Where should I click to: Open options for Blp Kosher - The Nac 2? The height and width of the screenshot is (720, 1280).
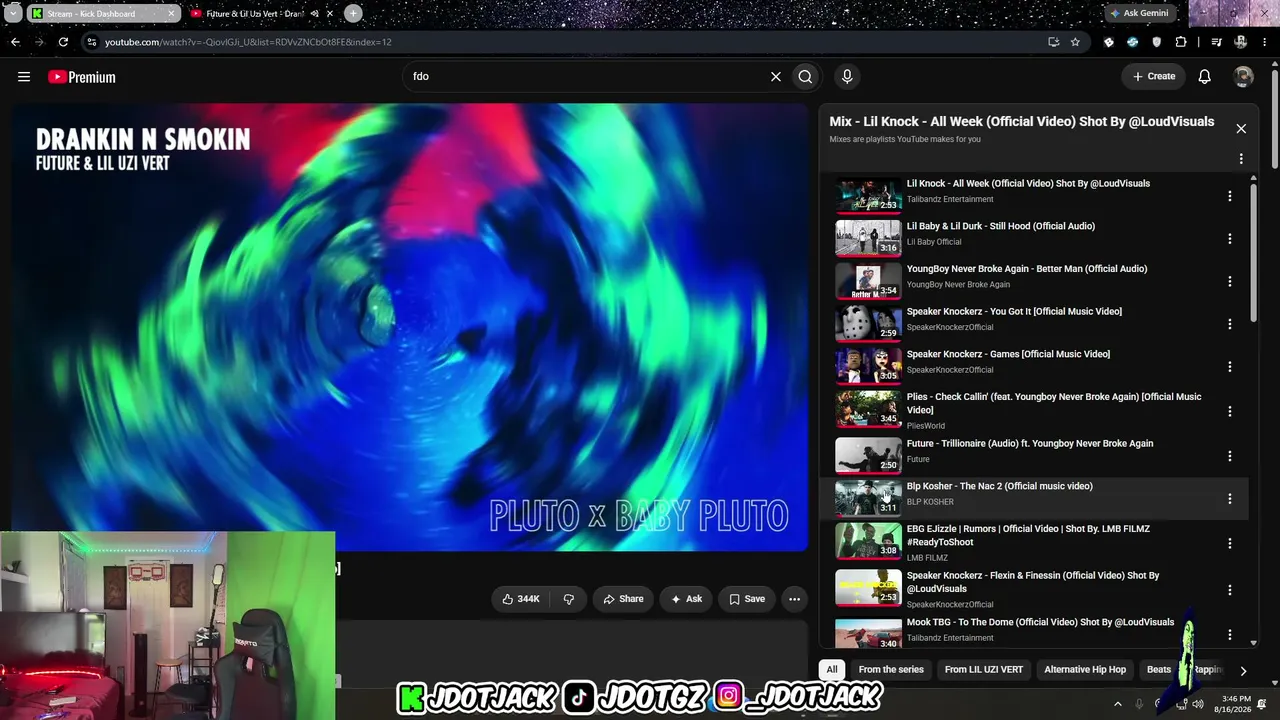1230,499
